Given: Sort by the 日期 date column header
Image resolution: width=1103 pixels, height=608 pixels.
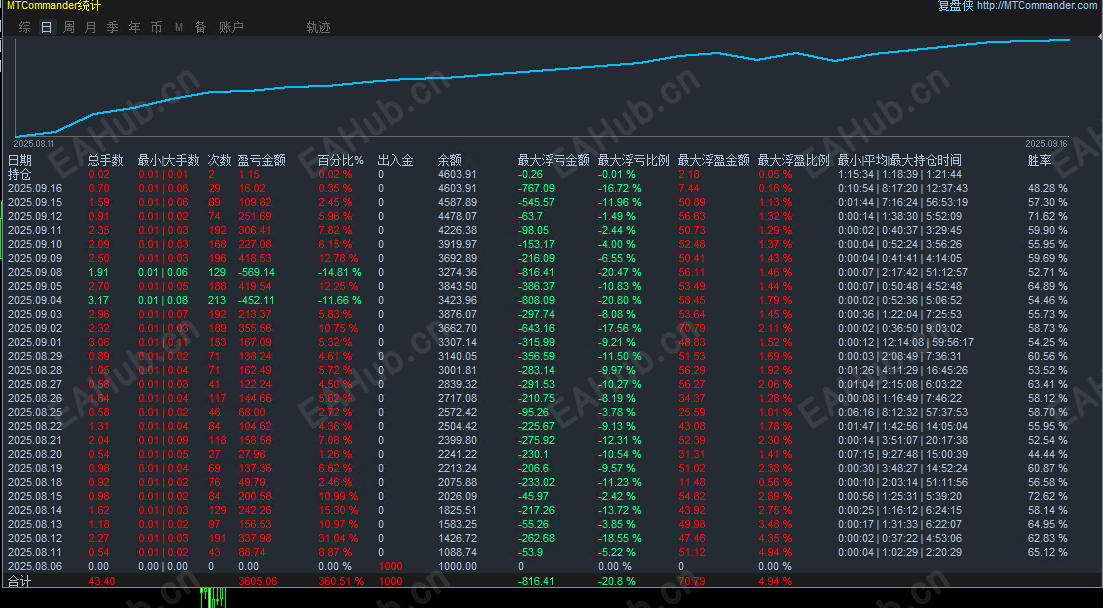Looking at the screenshot, I should point(20,160).
